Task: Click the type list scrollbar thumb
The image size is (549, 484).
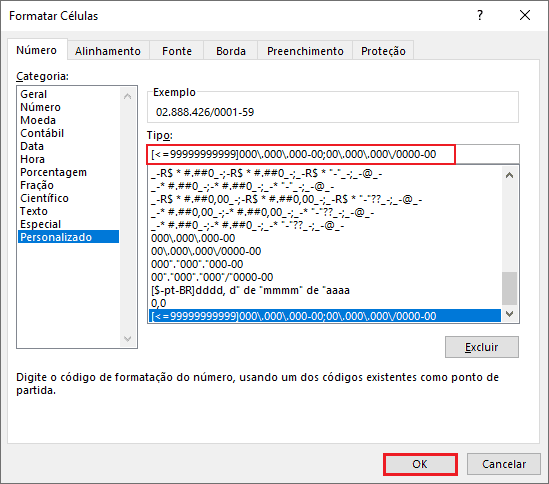Action: 509,288
